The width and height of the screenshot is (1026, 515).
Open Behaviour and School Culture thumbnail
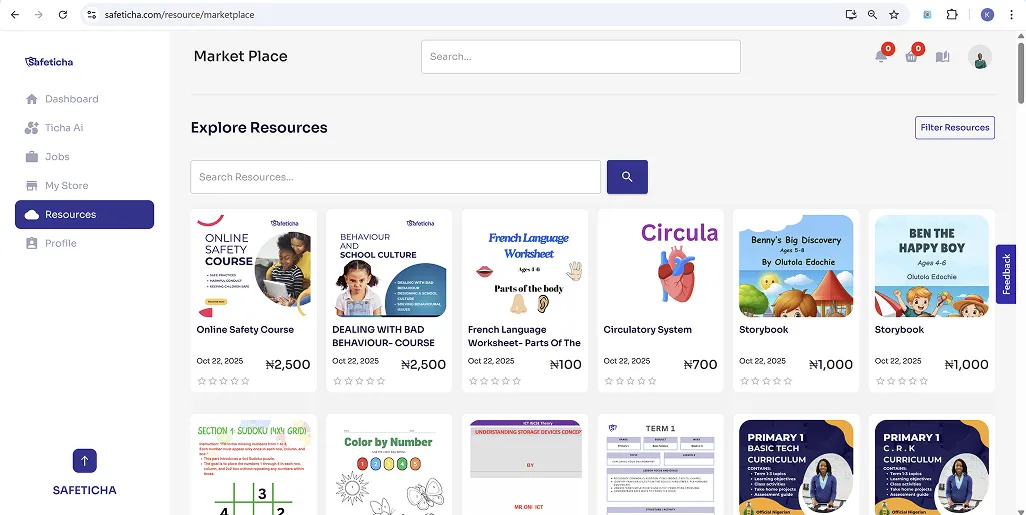[x=389, y=266]
